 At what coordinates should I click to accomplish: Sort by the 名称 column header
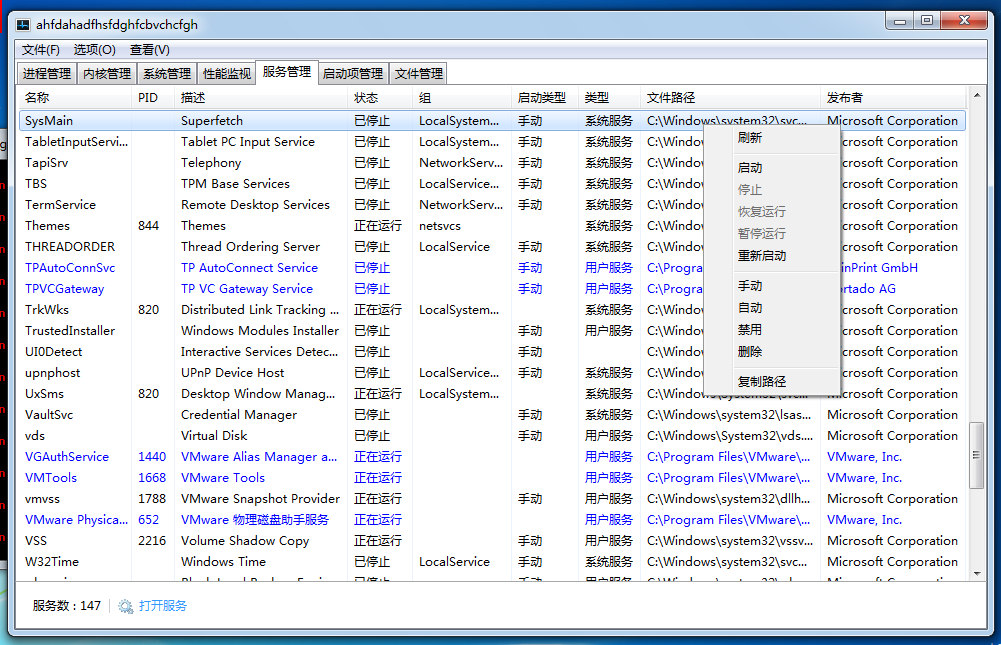point(75,98)
